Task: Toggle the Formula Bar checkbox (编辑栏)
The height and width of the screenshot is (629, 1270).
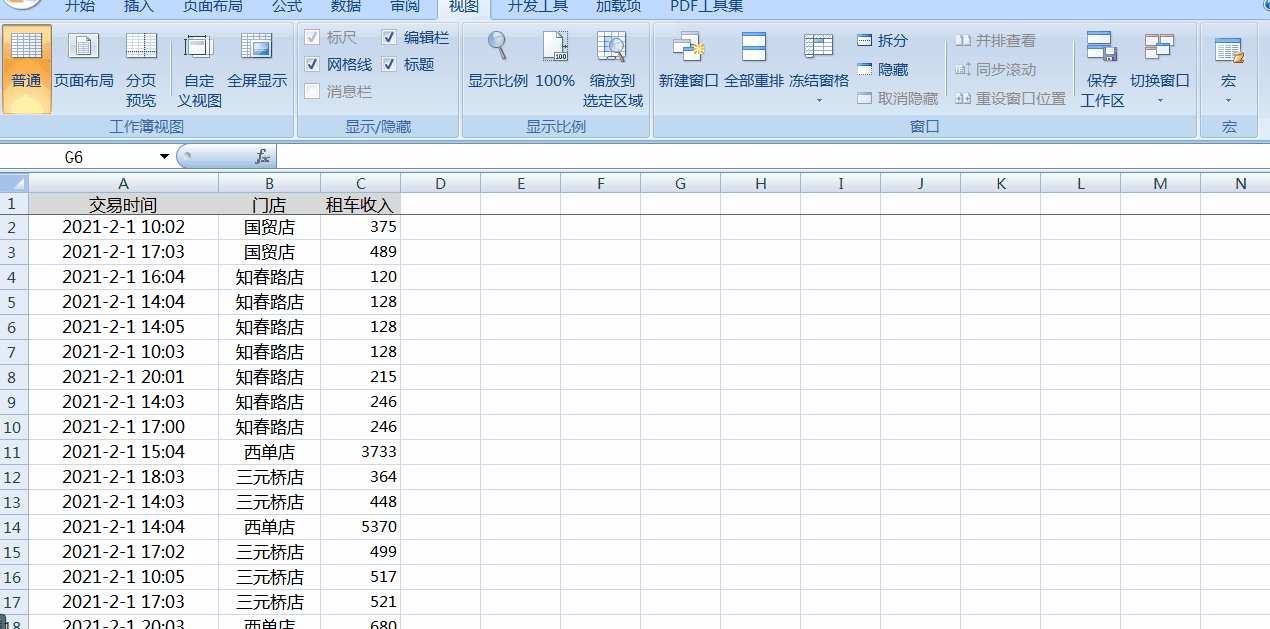Action: tap(389, 38)
